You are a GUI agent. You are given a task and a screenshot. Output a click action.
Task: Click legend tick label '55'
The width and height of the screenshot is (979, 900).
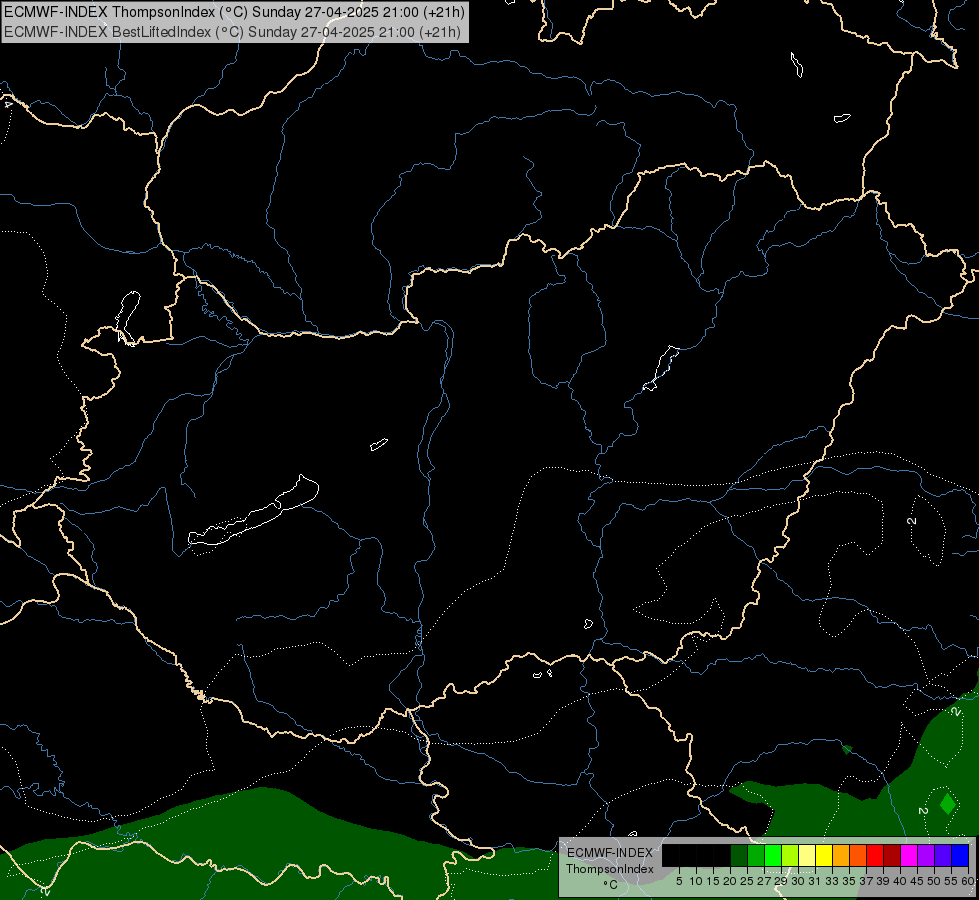click(951, 881)
